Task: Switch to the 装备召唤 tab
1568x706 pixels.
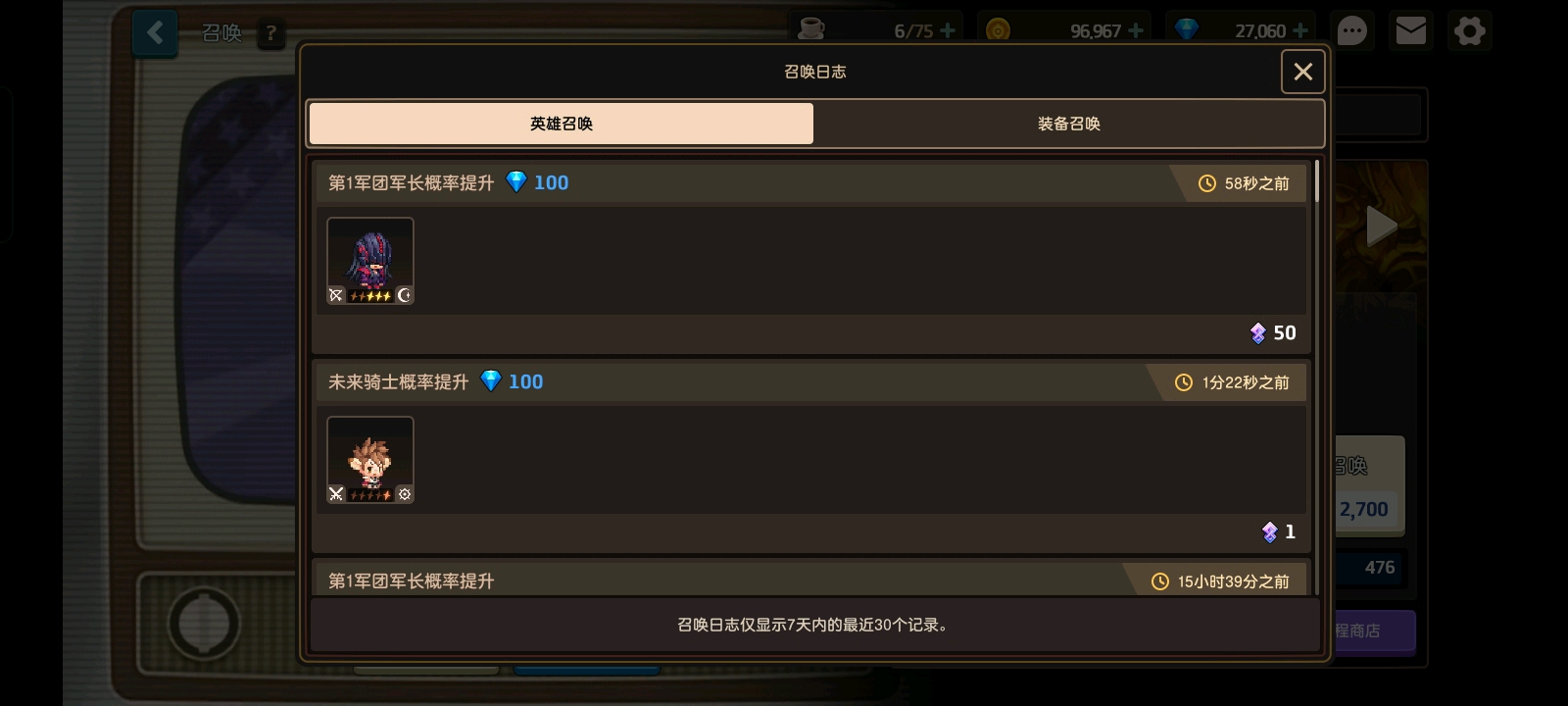Action: click(x=1068, y=124)
